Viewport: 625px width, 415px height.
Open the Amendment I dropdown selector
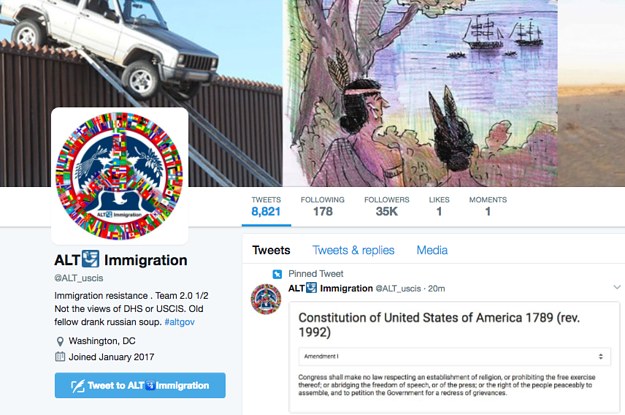point(454,356)
